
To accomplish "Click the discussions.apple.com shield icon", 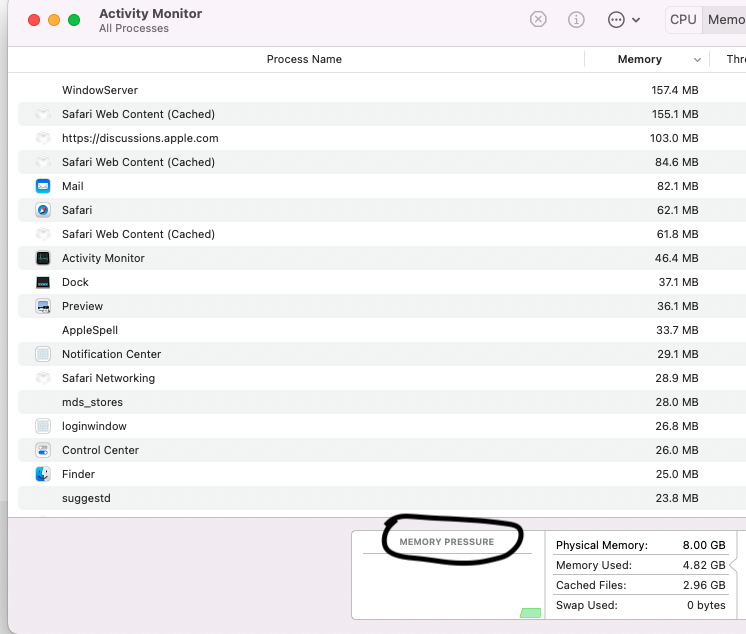I will pos(43,138).
